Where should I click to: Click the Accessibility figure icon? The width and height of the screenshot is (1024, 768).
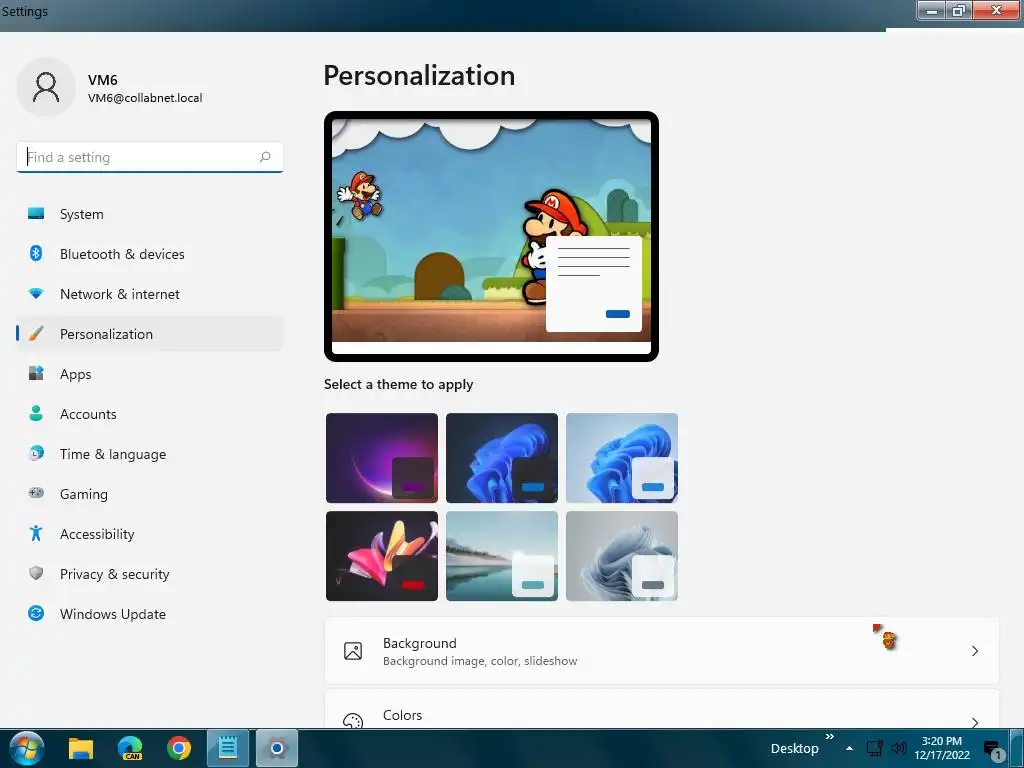36,534
